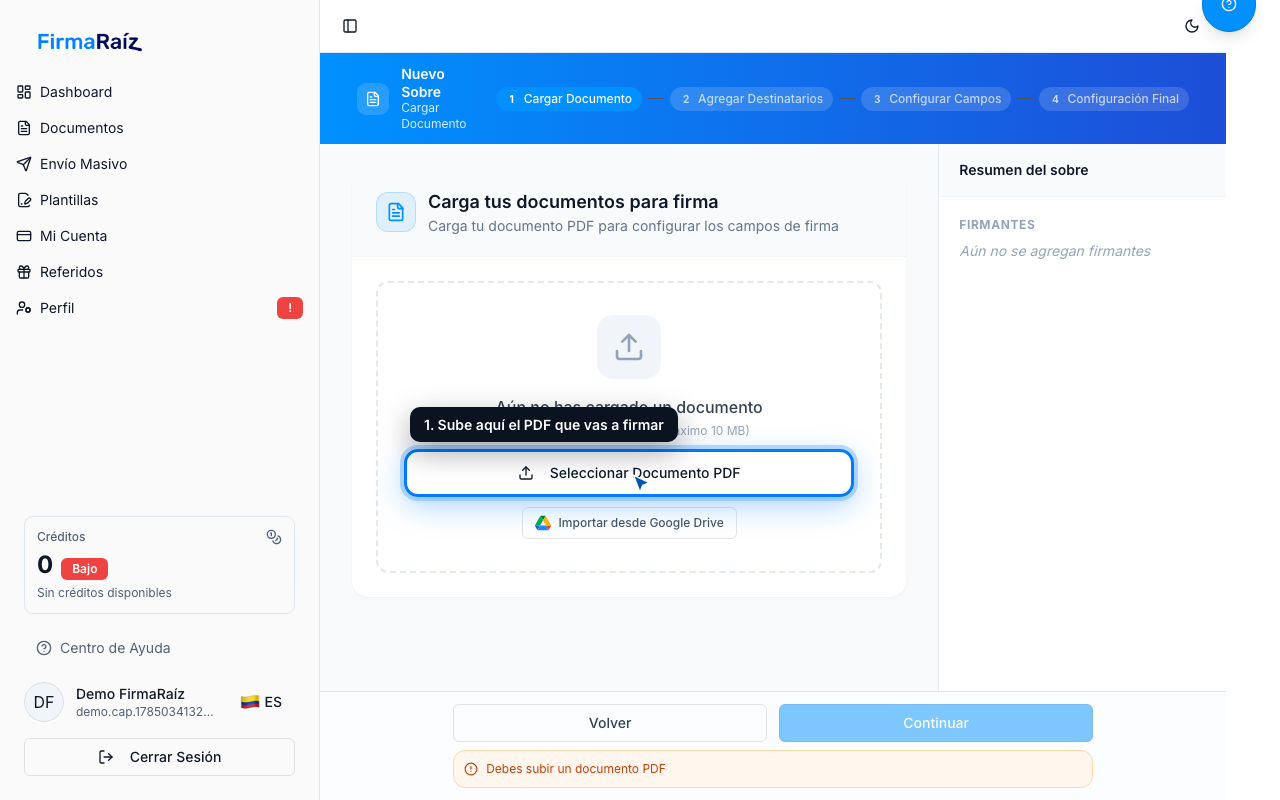1280x800 pixels.
Task: Click the Volver button
Action: pos(610,723)
